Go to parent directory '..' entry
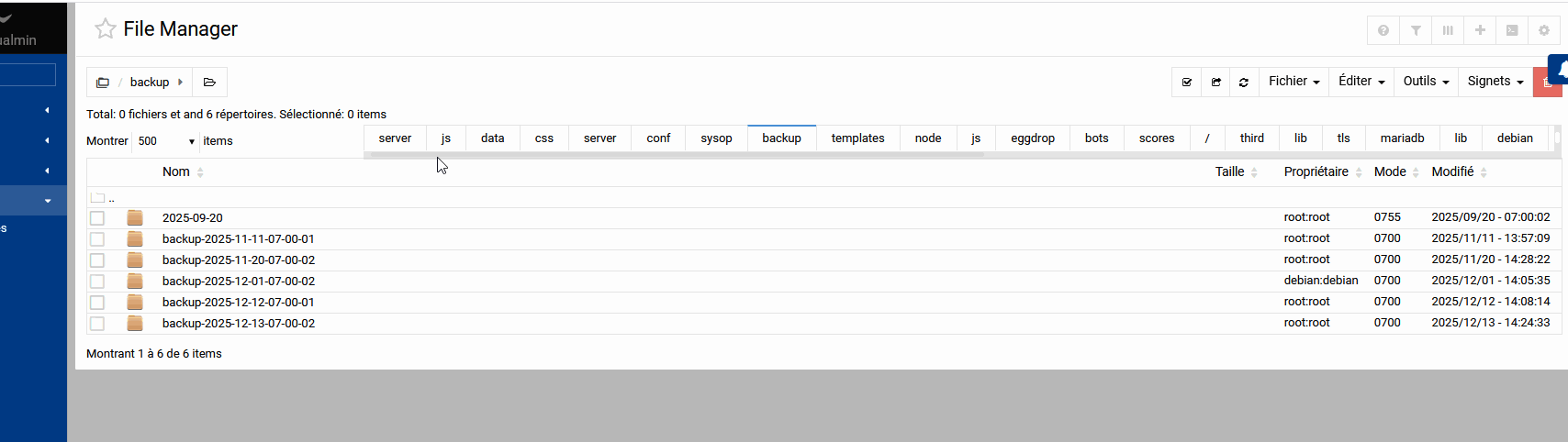This screenshot has width=1568, height=442. (x=111, y=198)
